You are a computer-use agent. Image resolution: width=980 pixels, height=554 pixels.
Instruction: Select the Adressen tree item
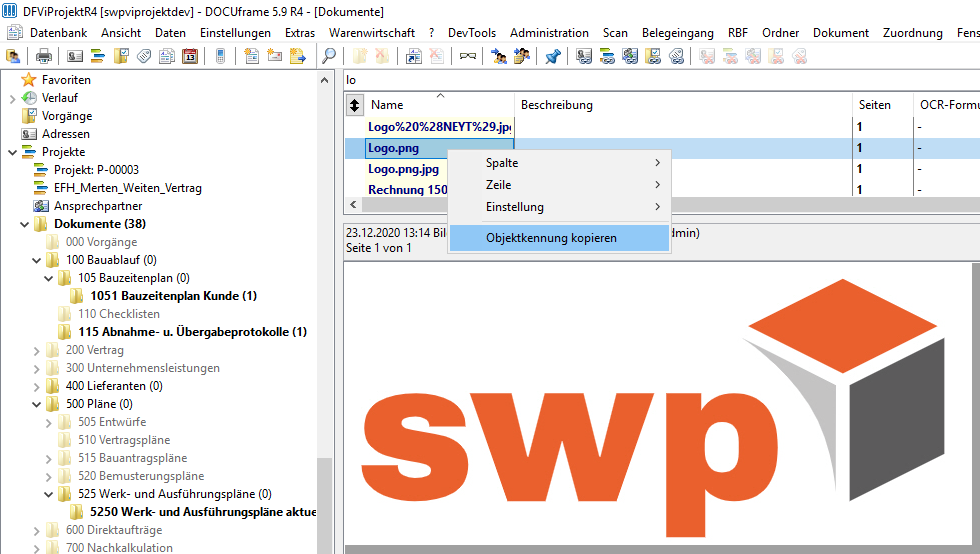click(66, 134)
